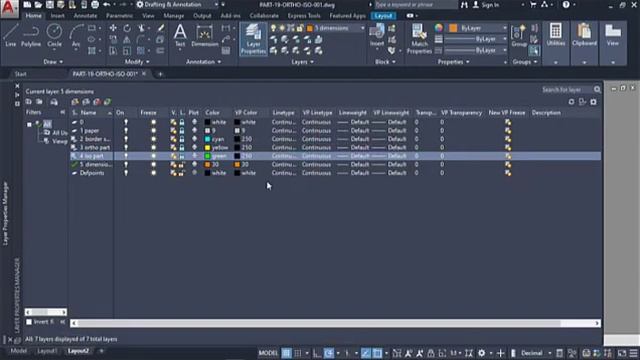640x360 pixels.
Task: Click the New Property Filter icon
Action: tap(29, 102)
